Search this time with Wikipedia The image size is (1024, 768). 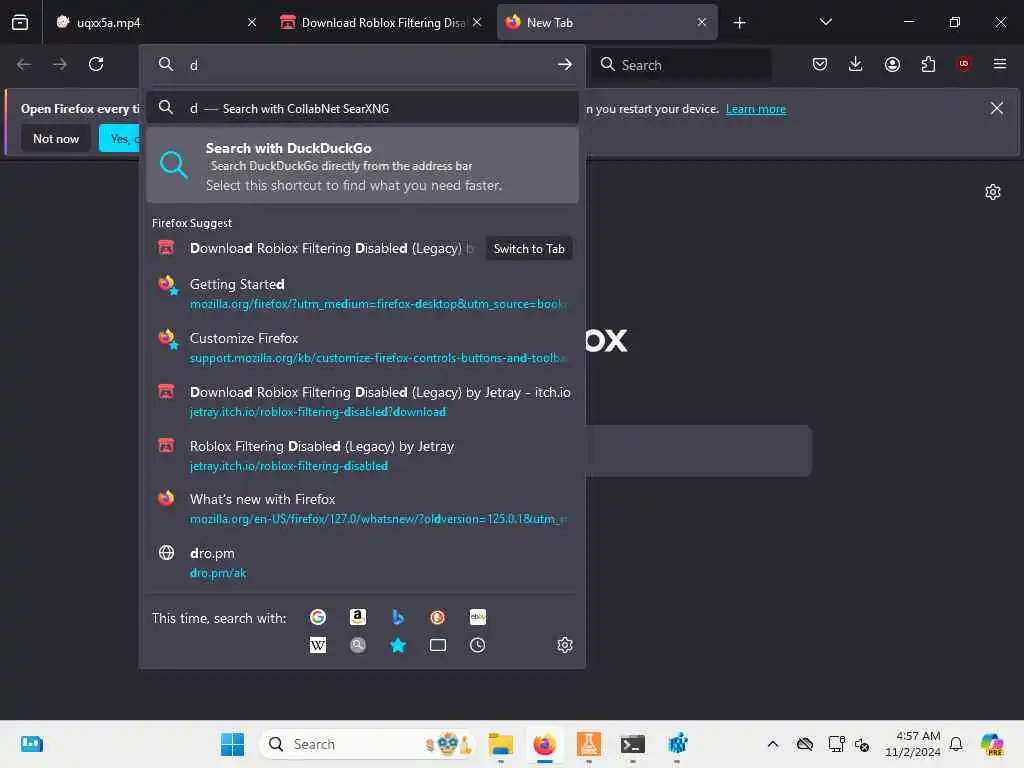318,645
